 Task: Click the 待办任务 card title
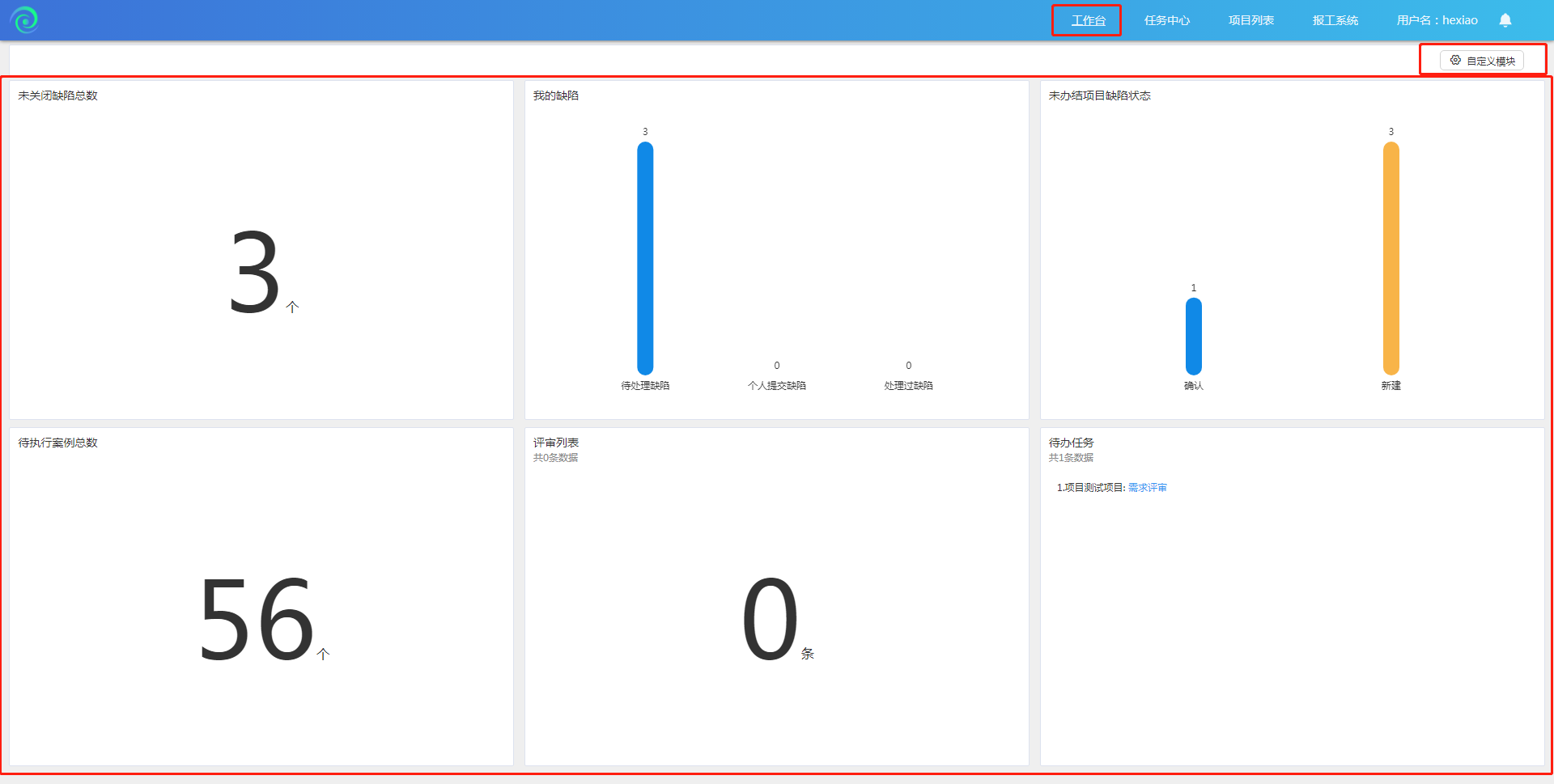1071,443
